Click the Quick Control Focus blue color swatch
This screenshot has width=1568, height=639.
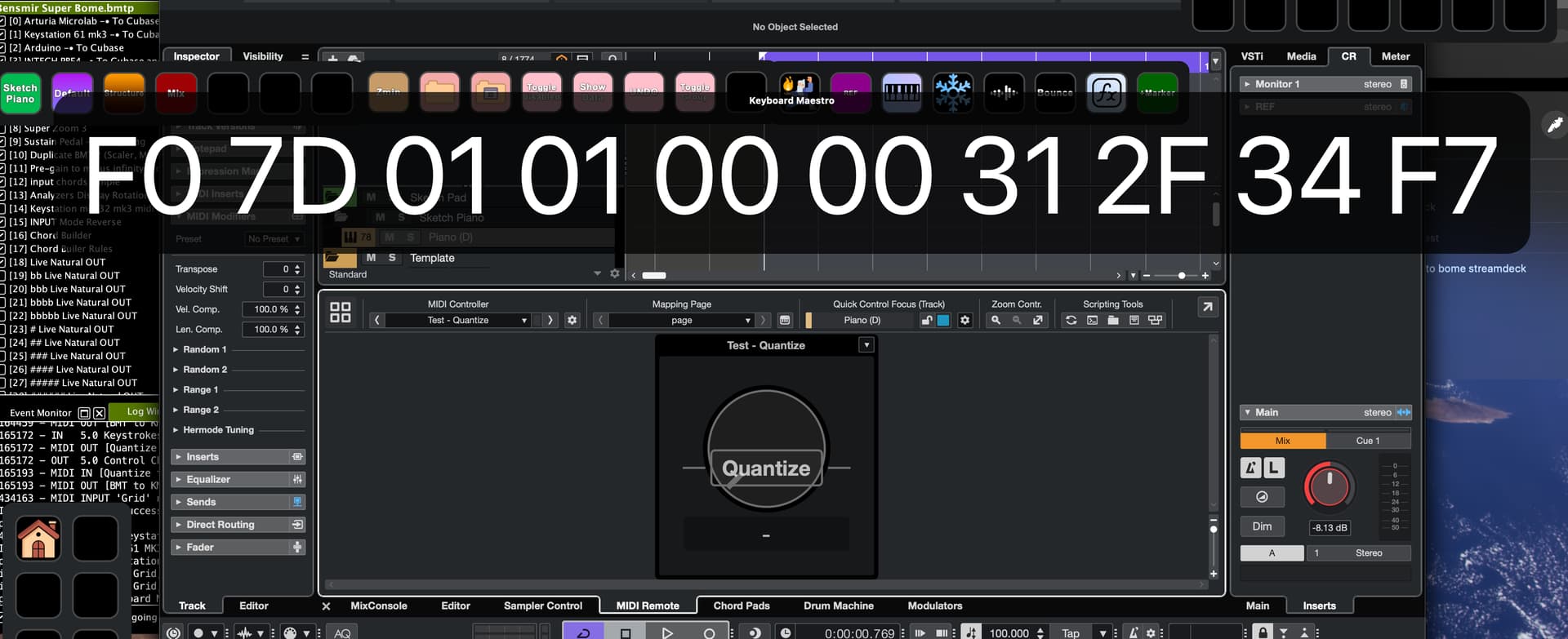coord(943,320)
